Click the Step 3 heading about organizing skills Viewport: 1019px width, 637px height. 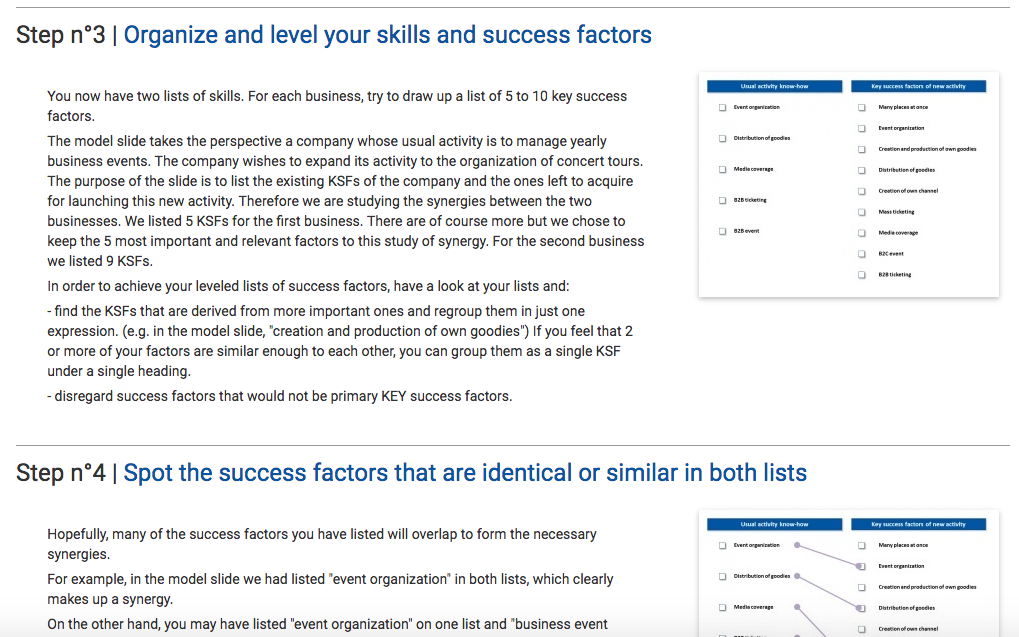(333, 34)
